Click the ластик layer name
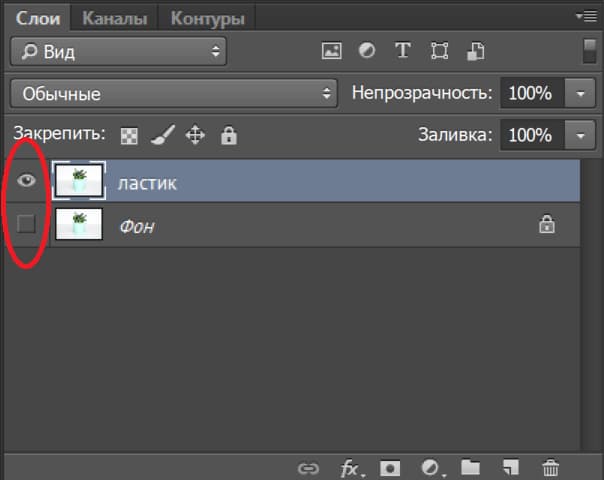The height and width of the screenshot is (480, 604). pyautogui.click(x=147, y=183)
